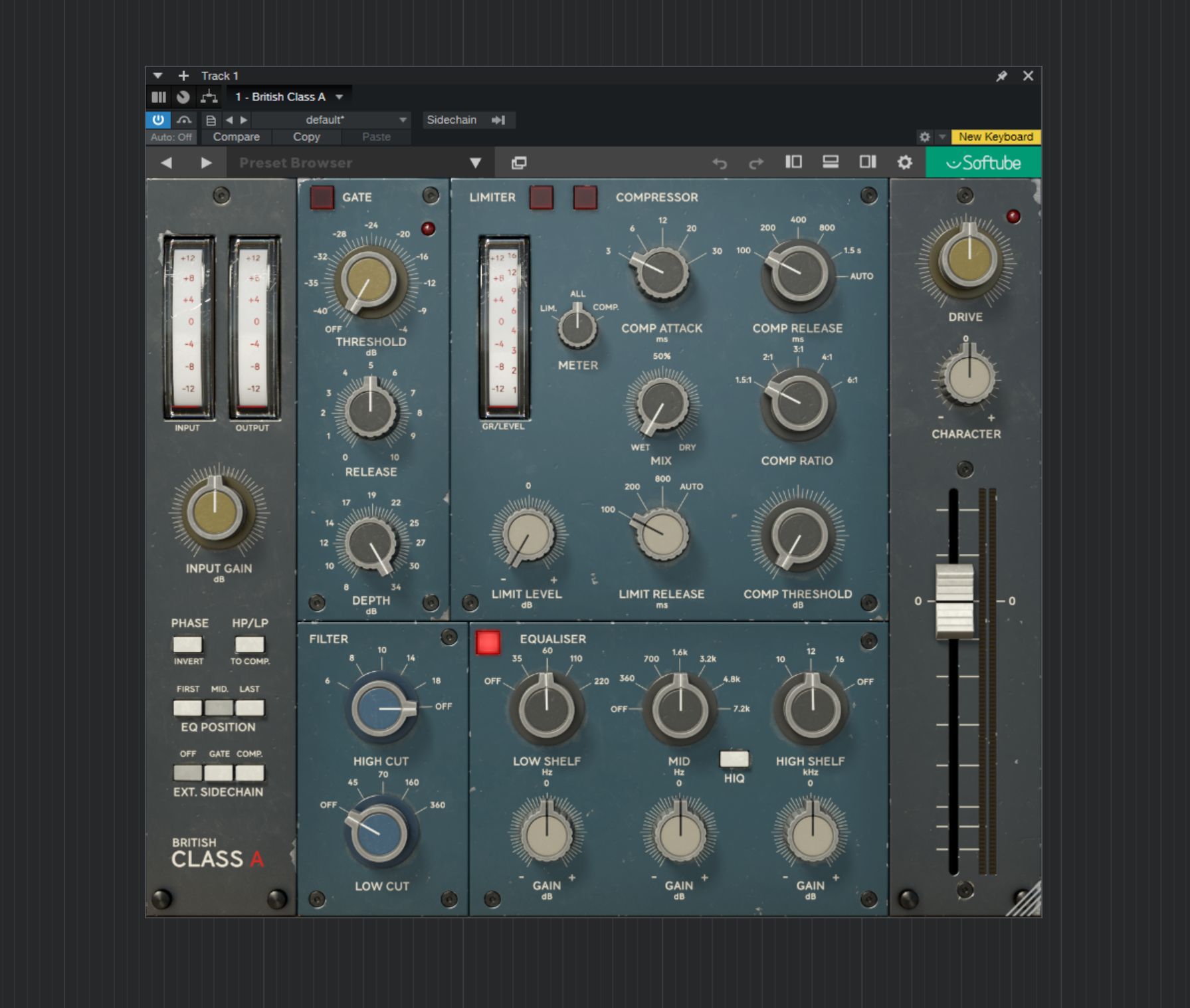Click the LOW SHELF frequency knob

pyautogui.click(x=546, y=708)
